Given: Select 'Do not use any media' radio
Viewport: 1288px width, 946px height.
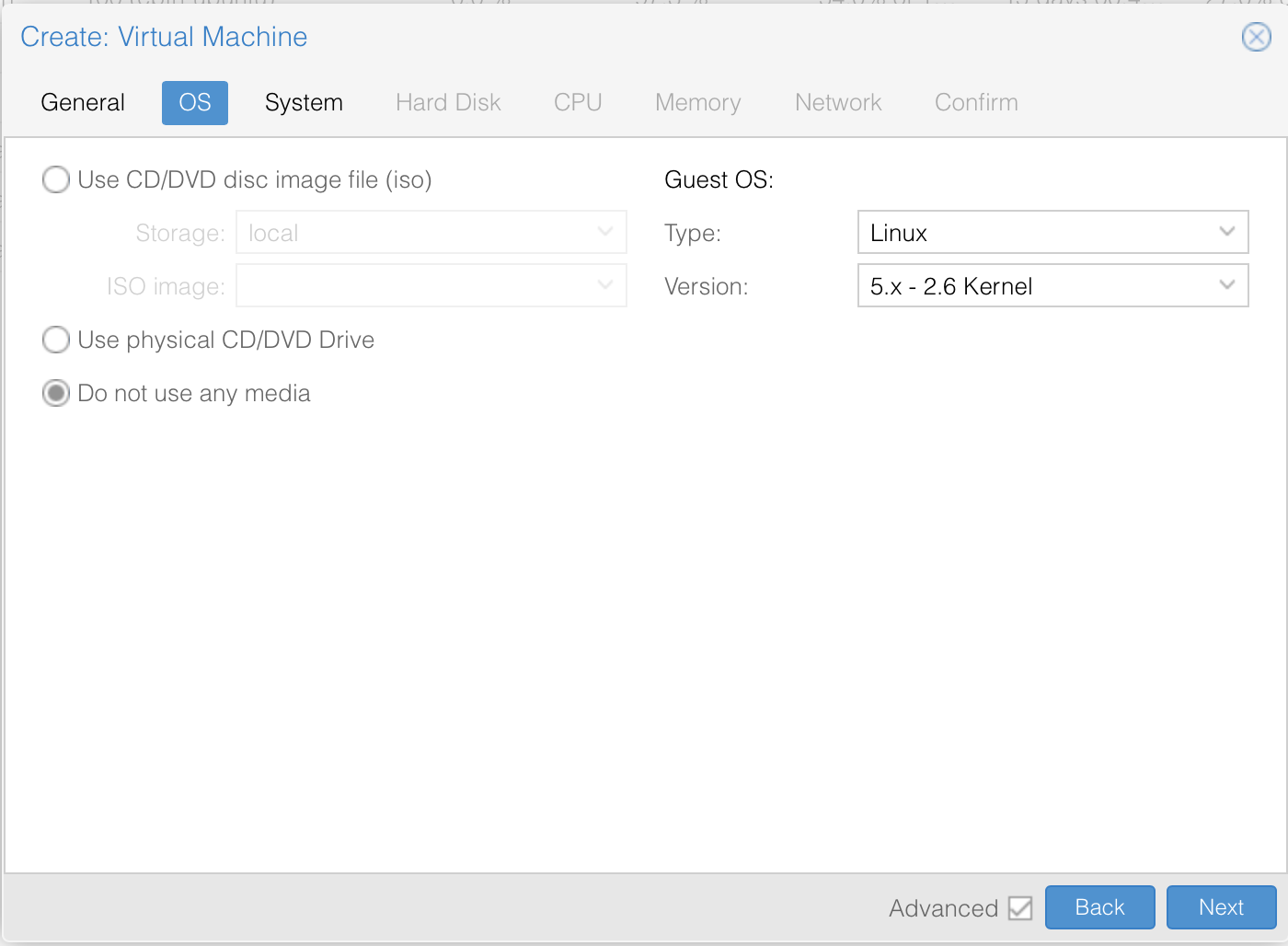Looking at the screenshot, I should [x=56, y=393].
